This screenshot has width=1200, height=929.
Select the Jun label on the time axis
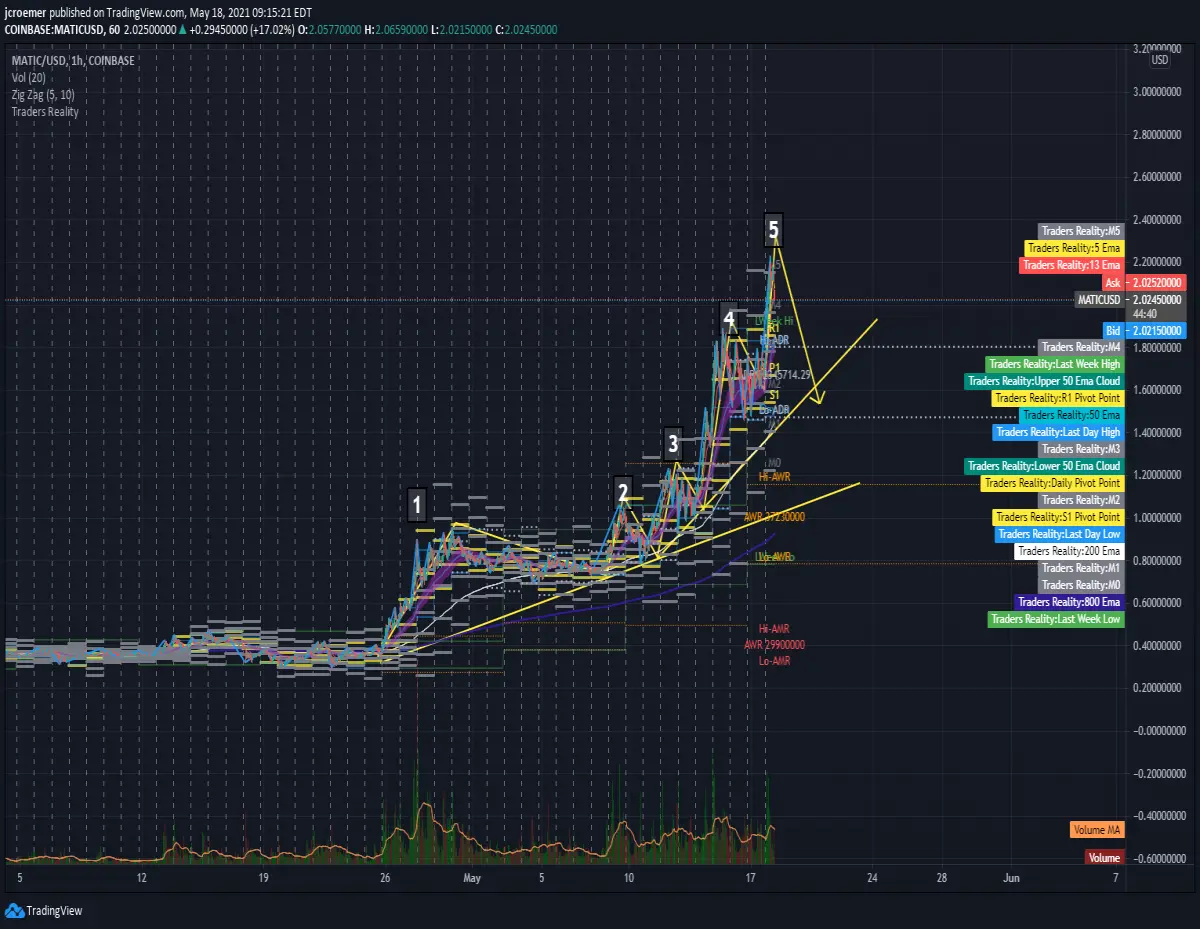pyautogui.click(x=1012, y=878)
